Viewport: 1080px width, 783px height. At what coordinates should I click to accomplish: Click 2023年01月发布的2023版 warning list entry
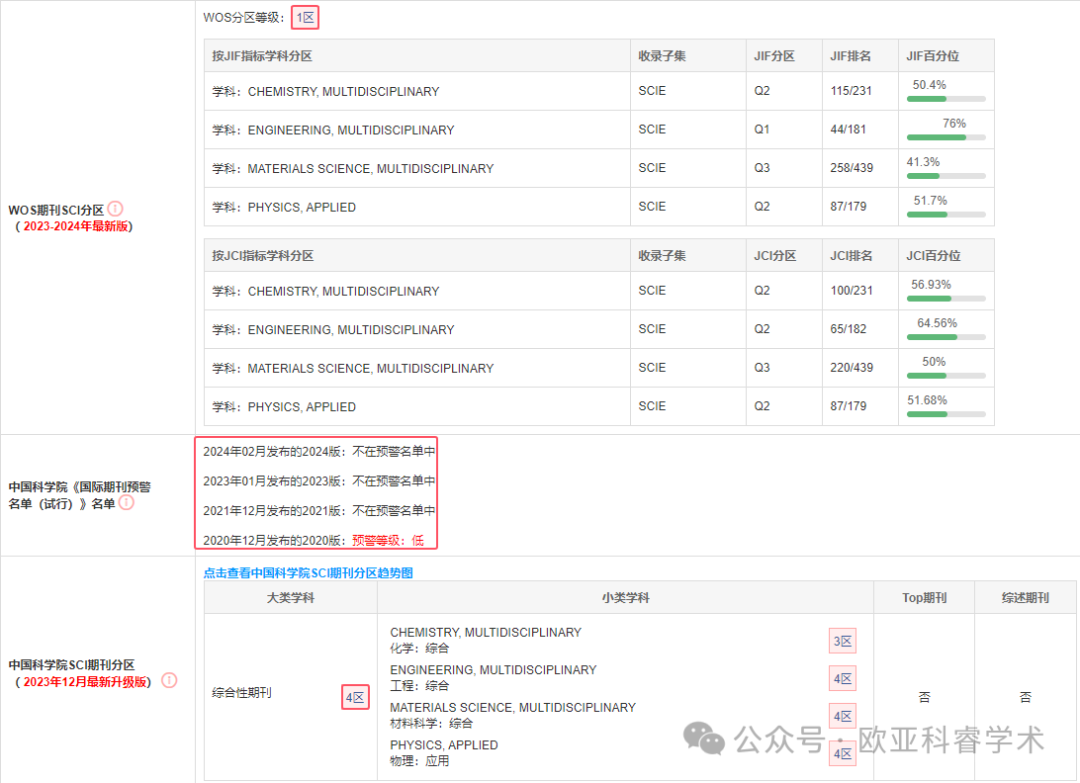tap(319, 481)
